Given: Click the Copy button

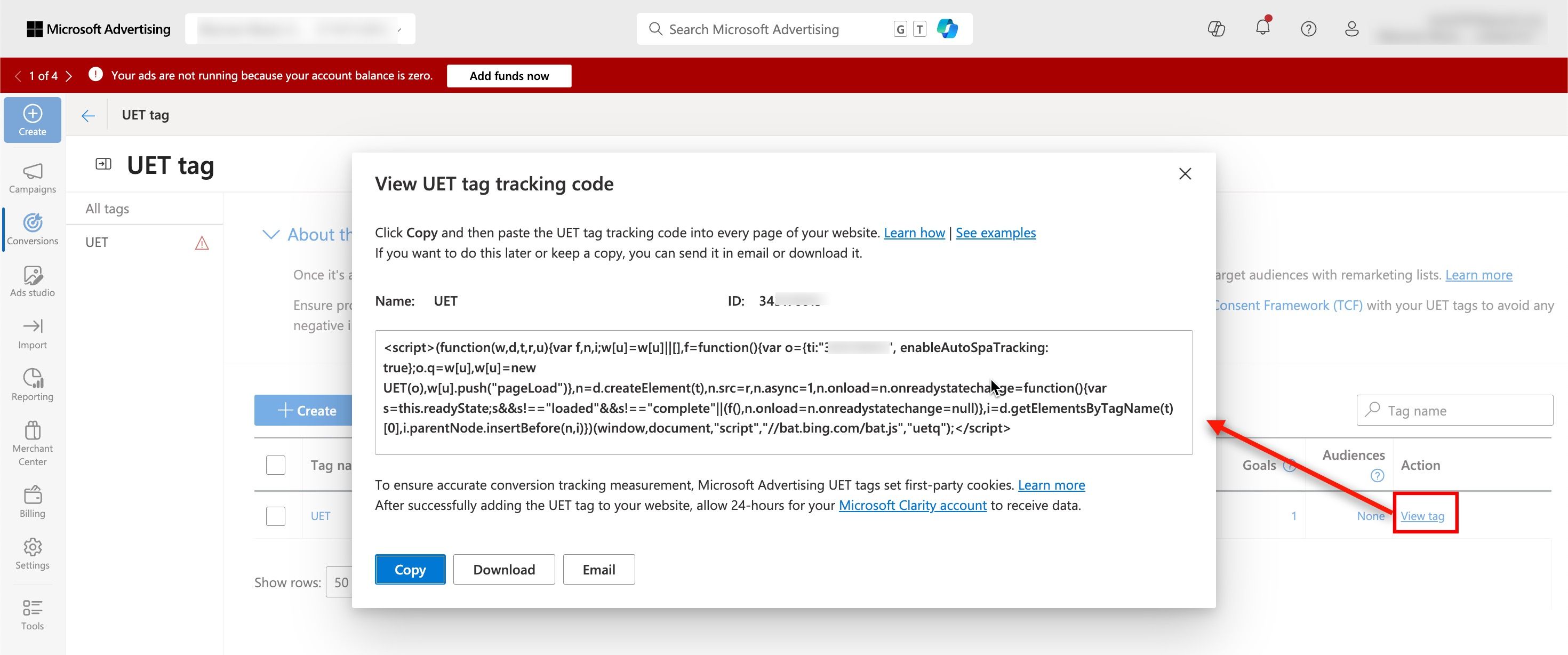Looking at the screenshot, I should [x=410, y=570].
